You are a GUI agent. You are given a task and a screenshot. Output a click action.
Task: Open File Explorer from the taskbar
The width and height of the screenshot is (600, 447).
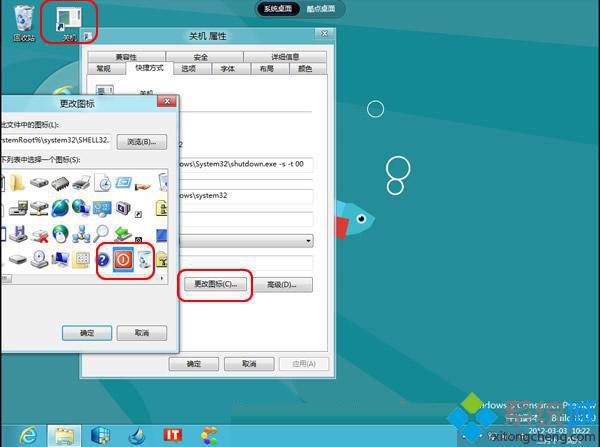(x=64, y=436)
